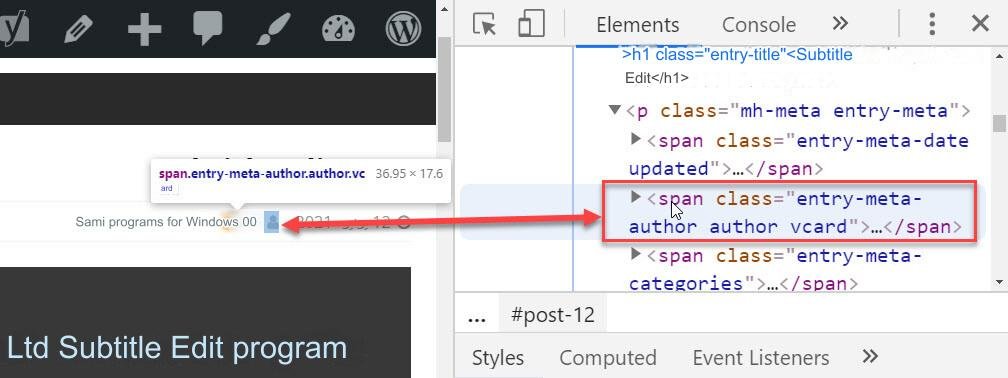Collapse the mh-meta entry-meta paragraph node
This screenshot has width=1008, height=378.
pyautogui.click(x=615, y=110)
